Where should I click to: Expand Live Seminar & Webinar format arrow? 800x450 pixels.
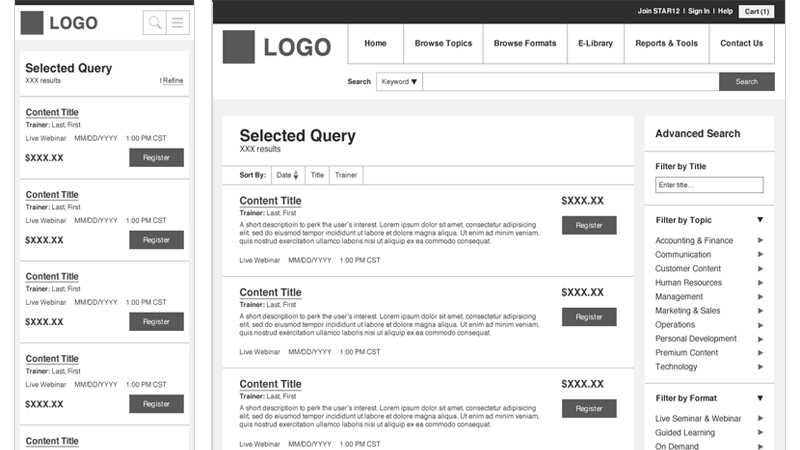[760, 418]
